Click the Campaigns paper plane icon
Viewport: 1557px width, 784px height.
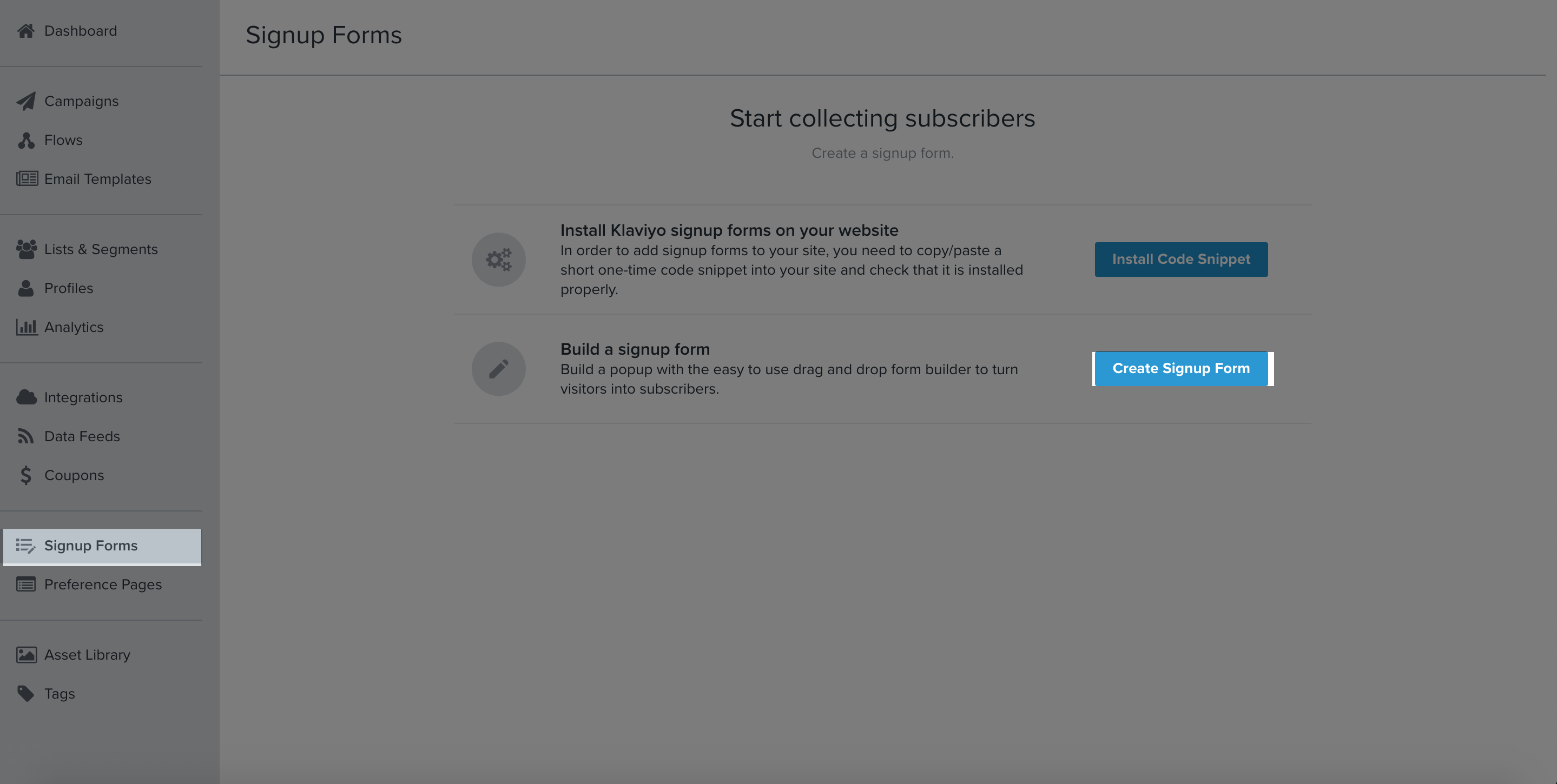pyautogui.click(x=26, y=101)
